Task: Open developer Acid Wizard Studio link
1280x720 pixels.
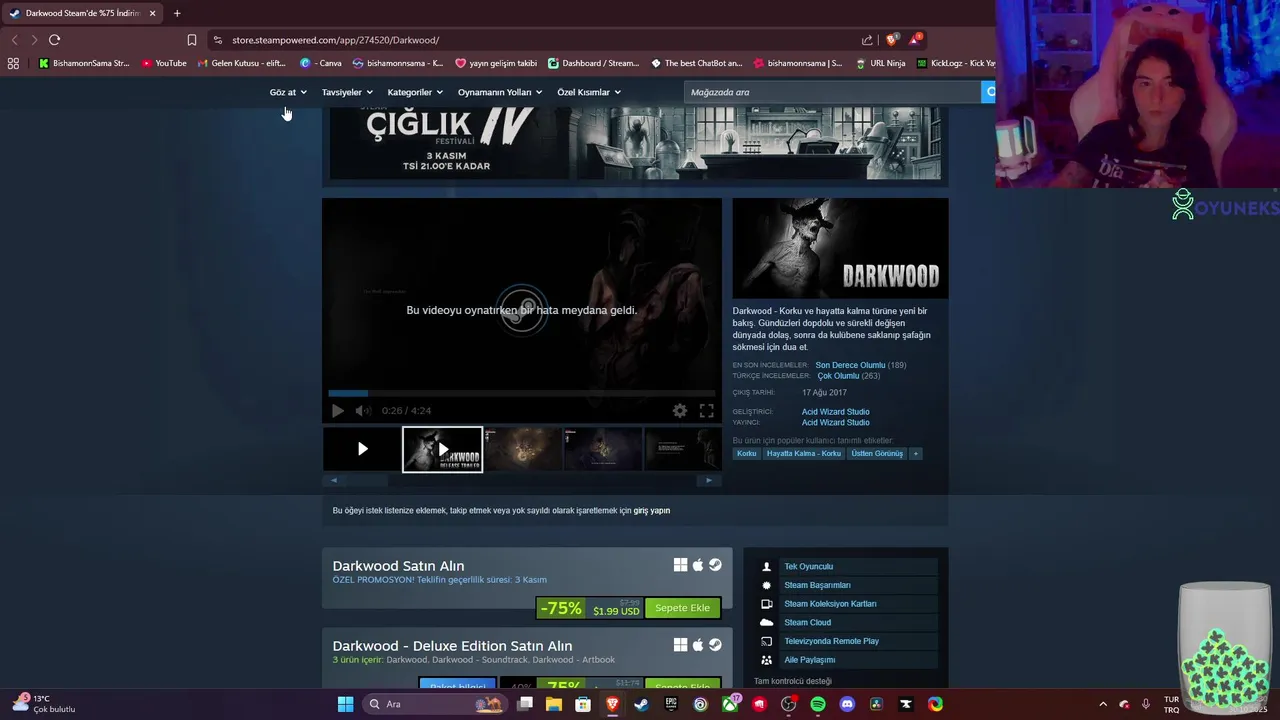Action: (x=835, y=412)
